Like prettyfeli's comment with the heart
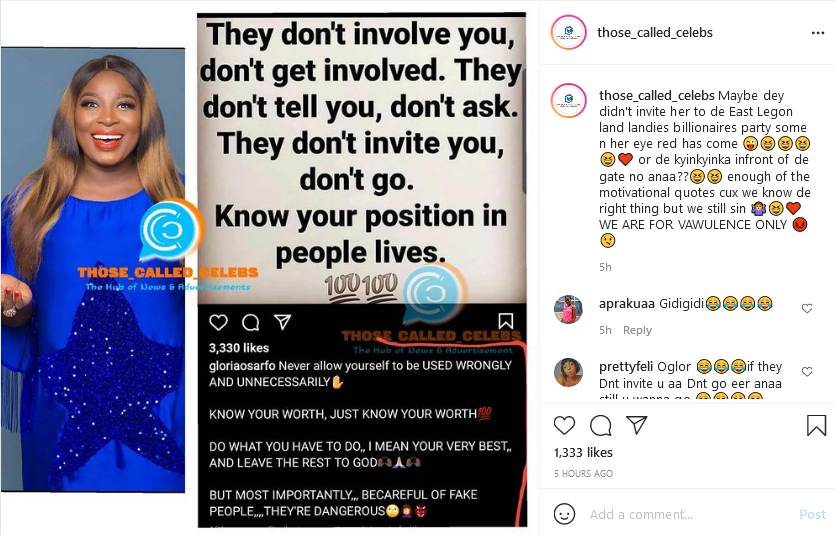 coord(807,372)
